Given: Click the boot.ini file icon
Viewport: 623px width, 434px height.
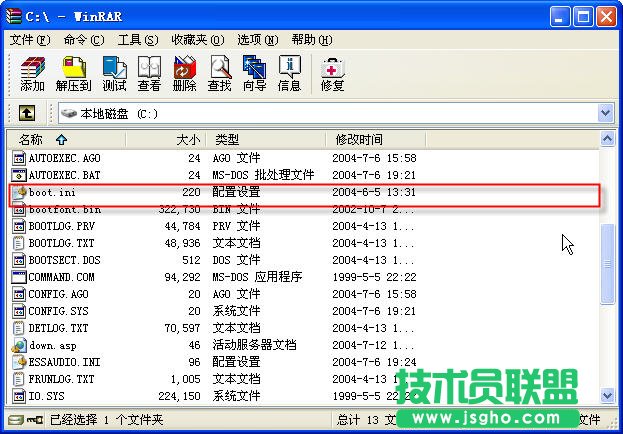Looking at the screenshot, I should (x=19, y=192).
